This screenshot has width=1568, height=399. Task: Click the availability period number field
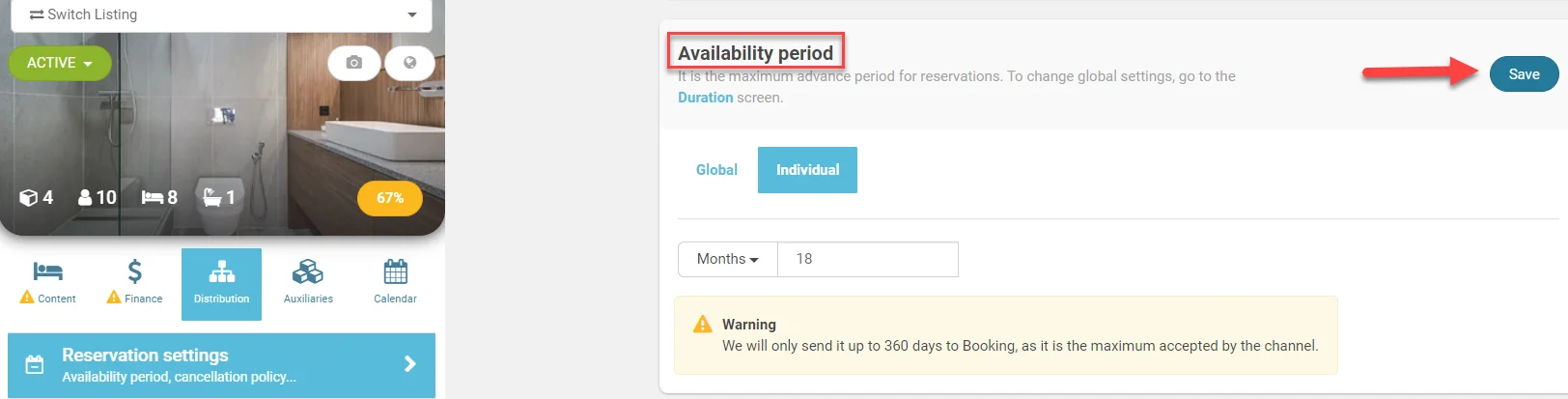(x=867, y=259)
